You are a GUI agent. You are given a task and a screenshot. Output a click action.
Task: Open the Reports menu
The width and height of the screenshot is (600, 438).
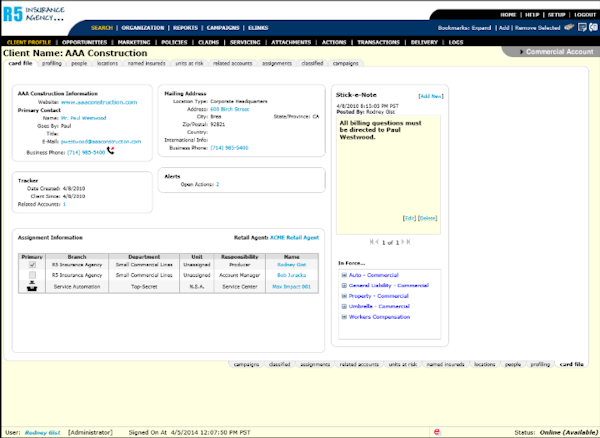point(185,28)
